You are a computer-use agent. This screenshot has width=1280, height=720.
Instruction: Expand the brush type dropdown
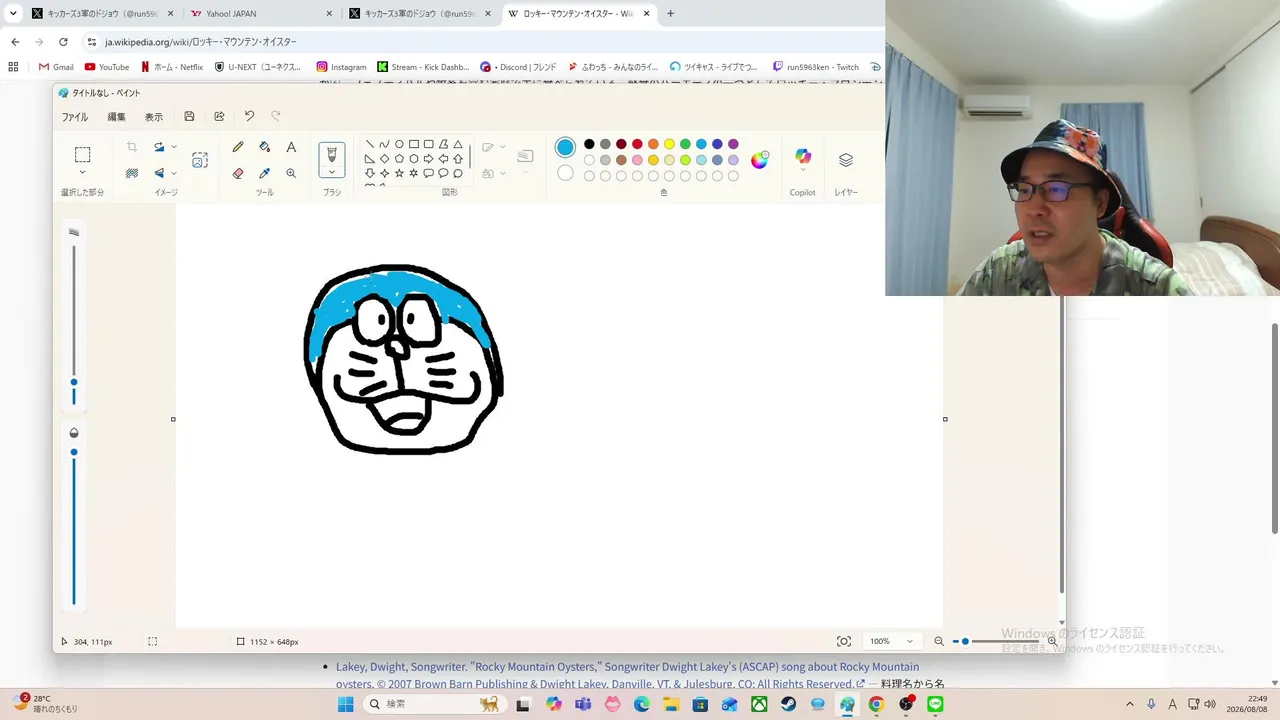point(332,171)
